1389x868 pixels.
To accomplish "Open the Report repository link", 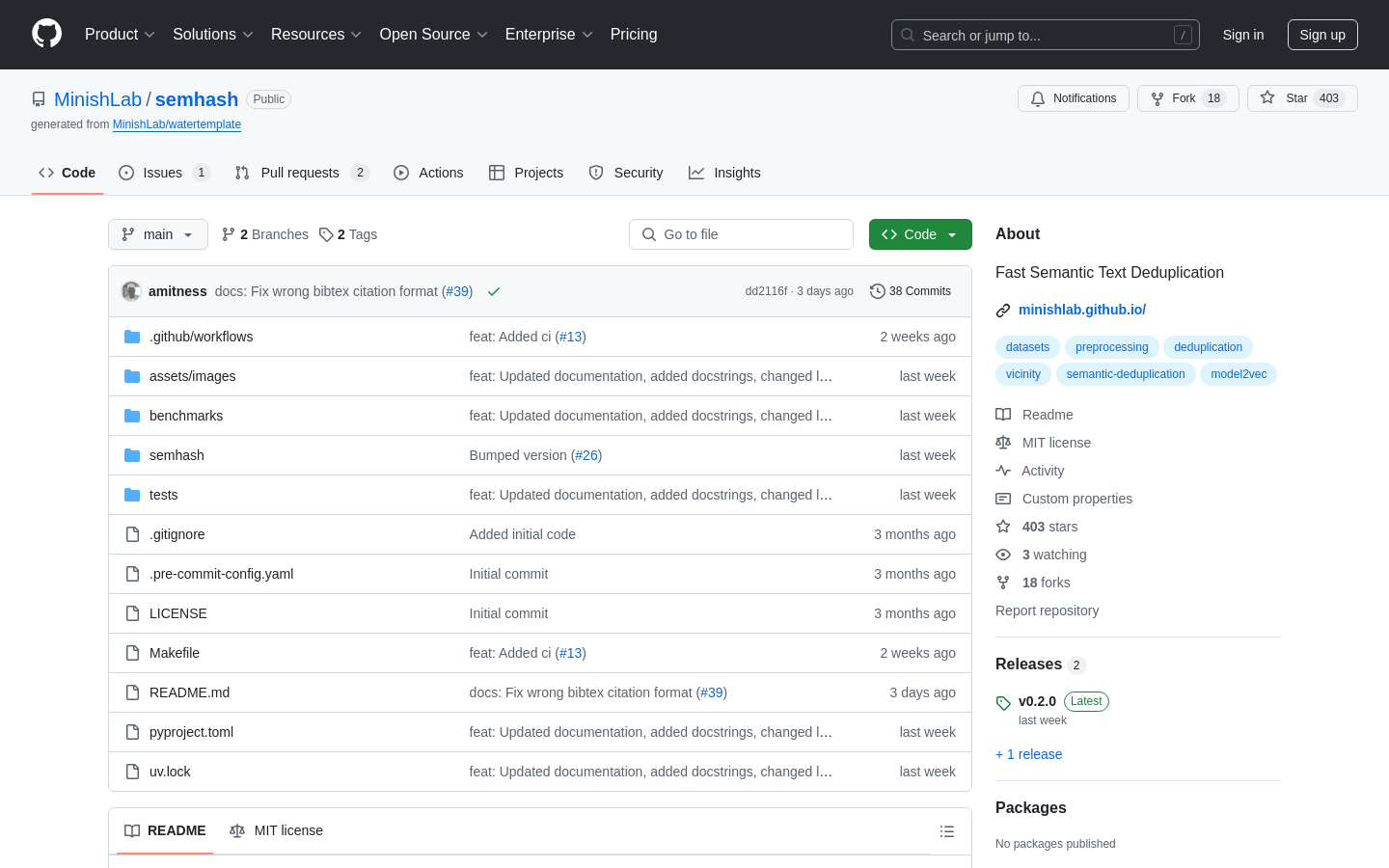I will tap(1047, 610).
